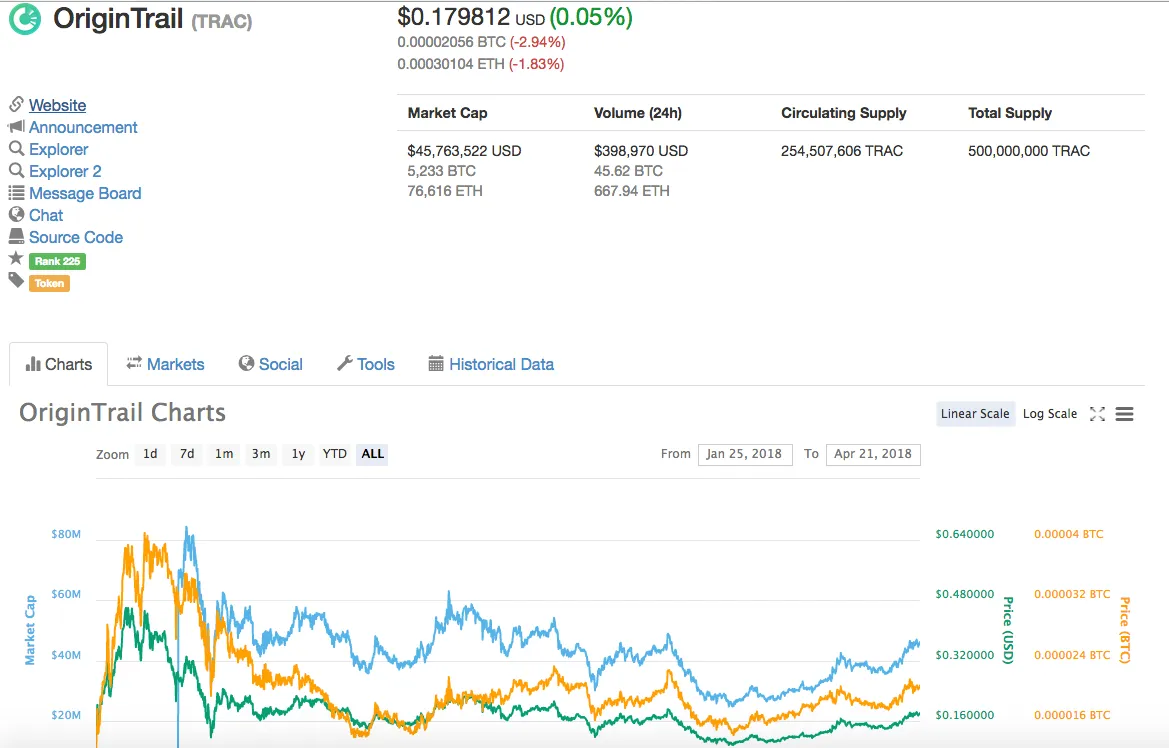This screenshot has height=748, width=1169.
Task: Click the tag icon beside Token badge
Action: [x=16, y=280]
